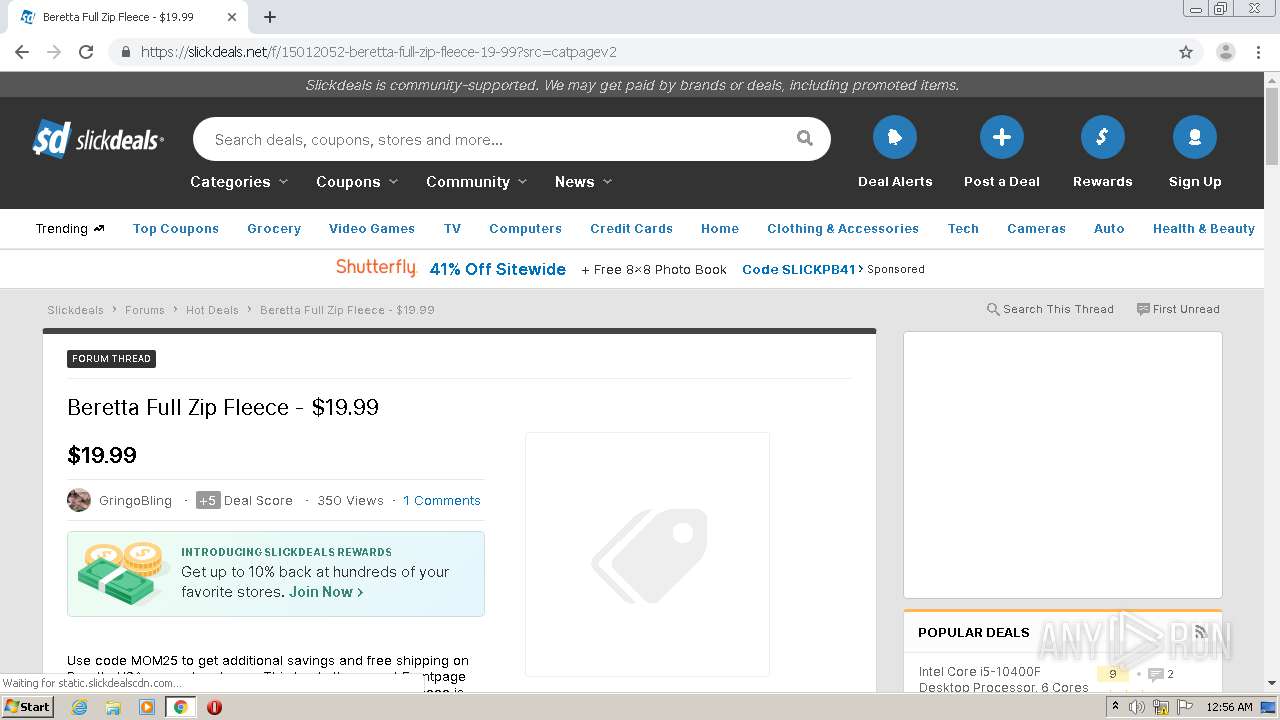The height and width of the screenshot is (720, 1280).
Task: Open Intel Core i5-10400F popular deal
Action: 1003,679
